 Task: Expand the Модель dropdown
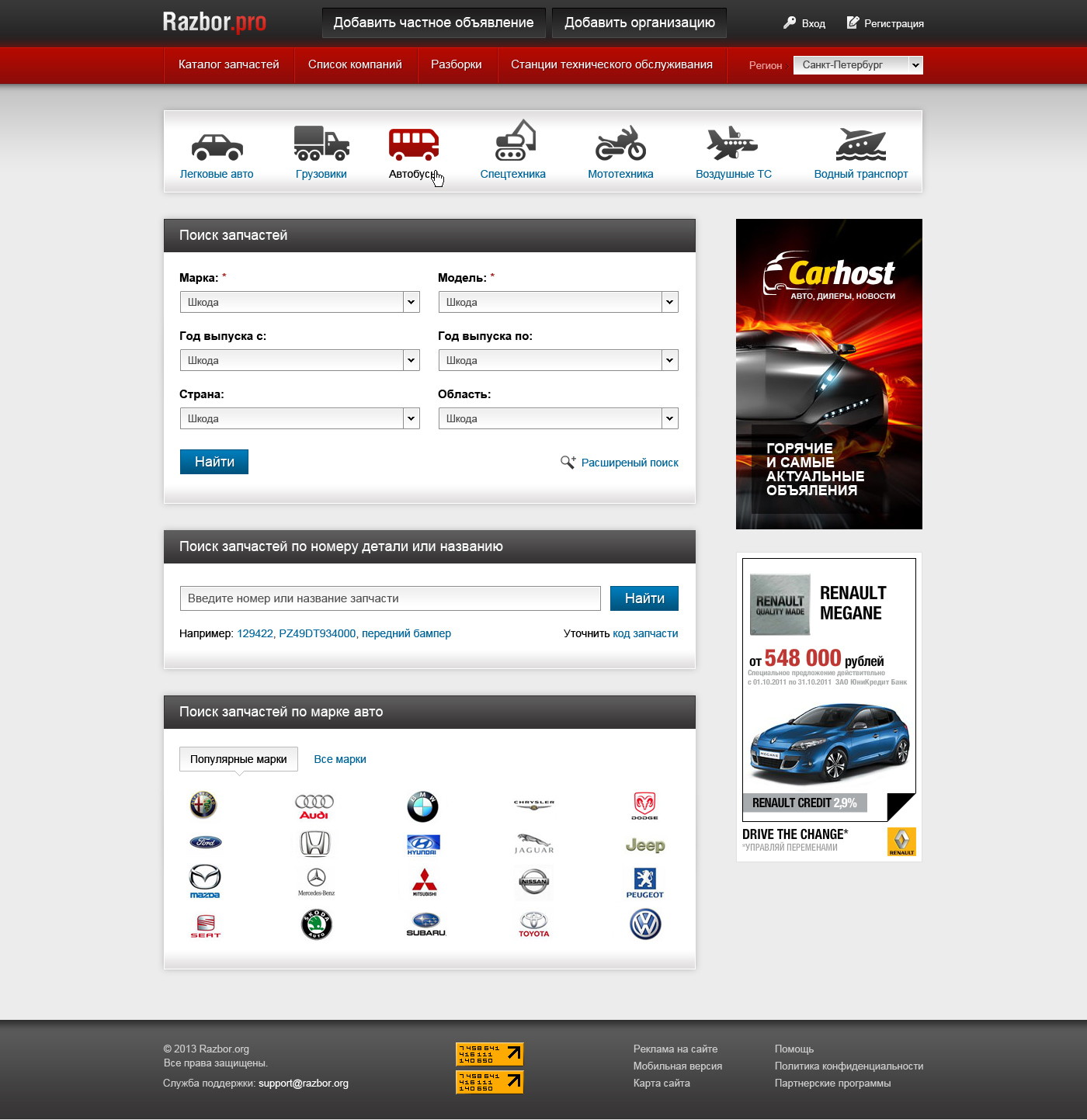[x=558, y=302]
